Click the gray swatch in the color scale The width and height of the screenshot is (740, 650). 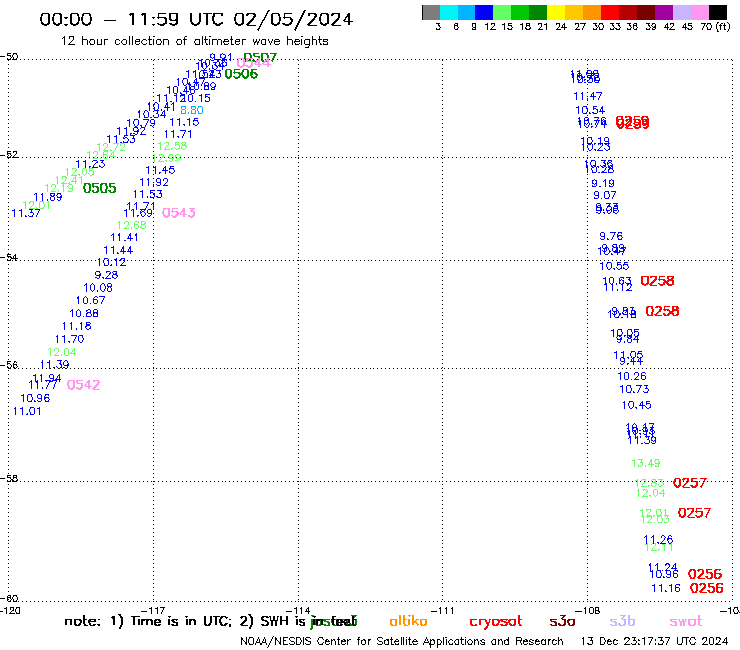pos(431,12)
